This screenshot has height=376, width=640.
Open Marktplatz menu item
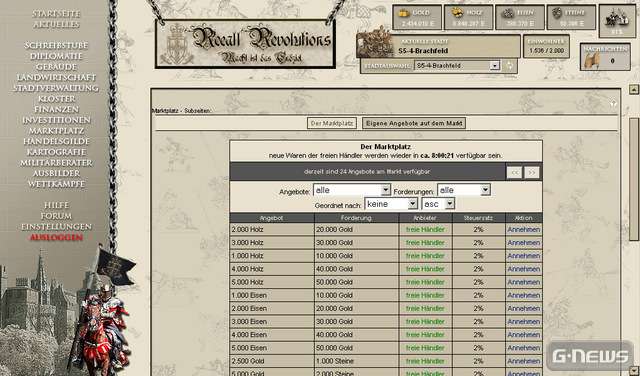56,131
